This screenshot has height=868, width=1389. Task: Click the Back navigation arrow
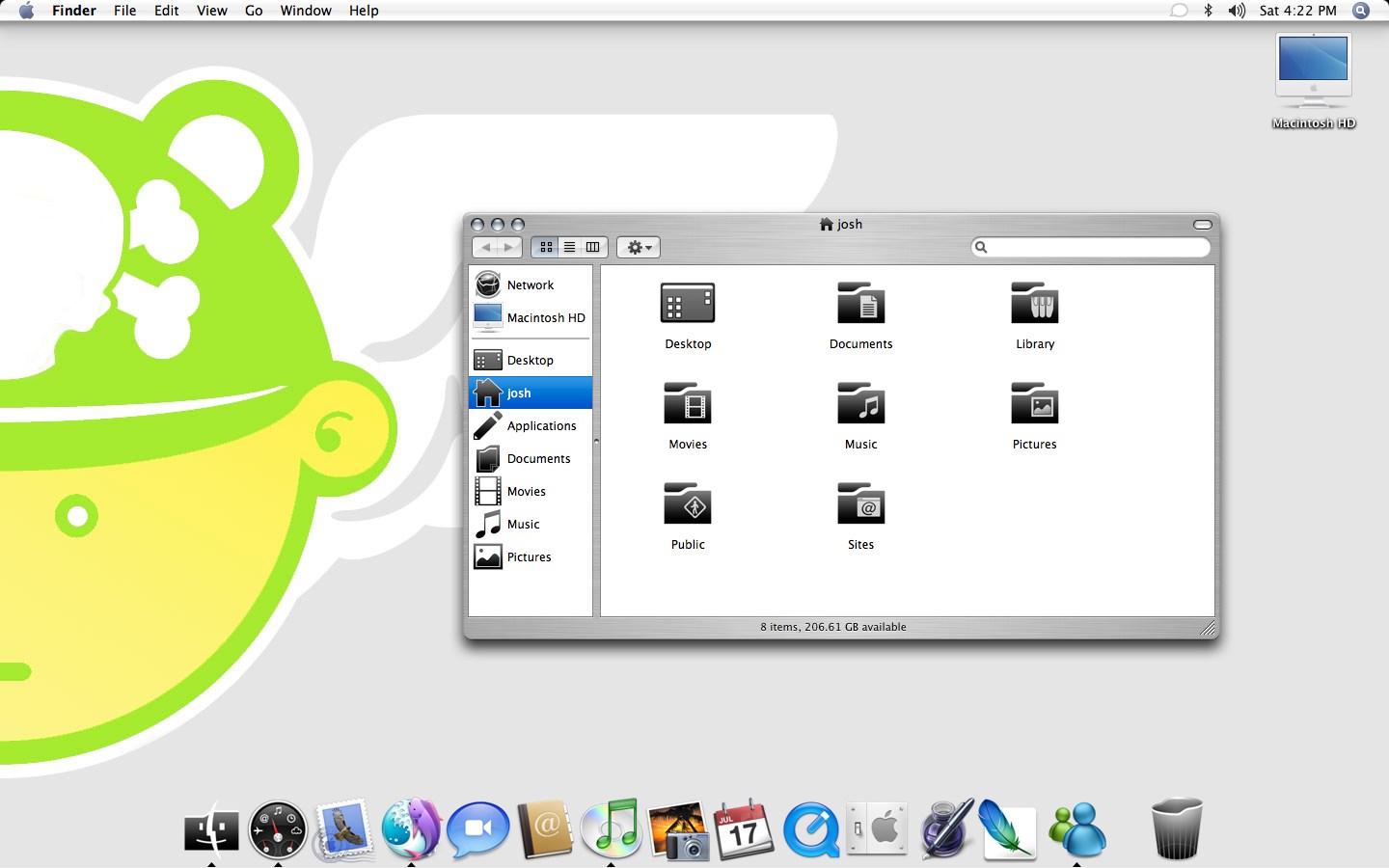486,248
